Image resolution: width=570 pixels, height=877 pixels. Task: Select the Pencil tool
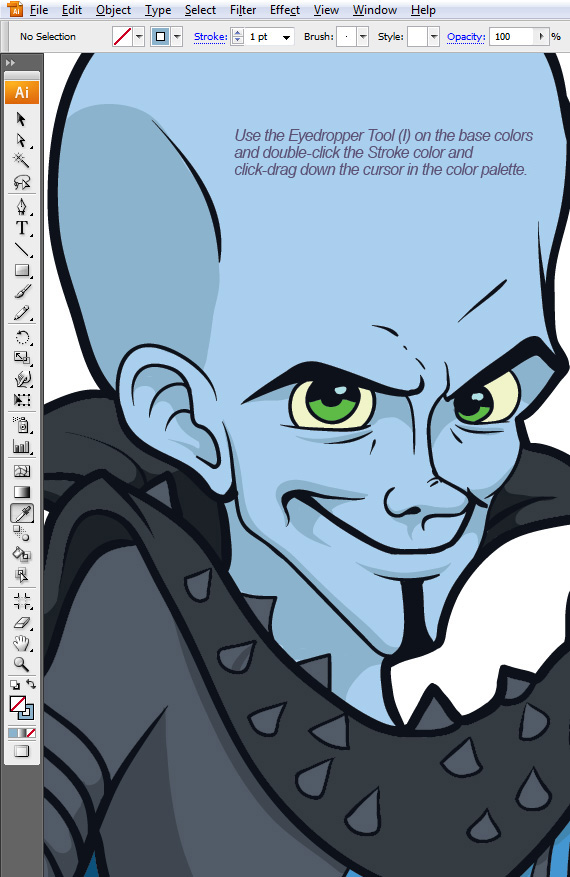[x=21, y=313]
